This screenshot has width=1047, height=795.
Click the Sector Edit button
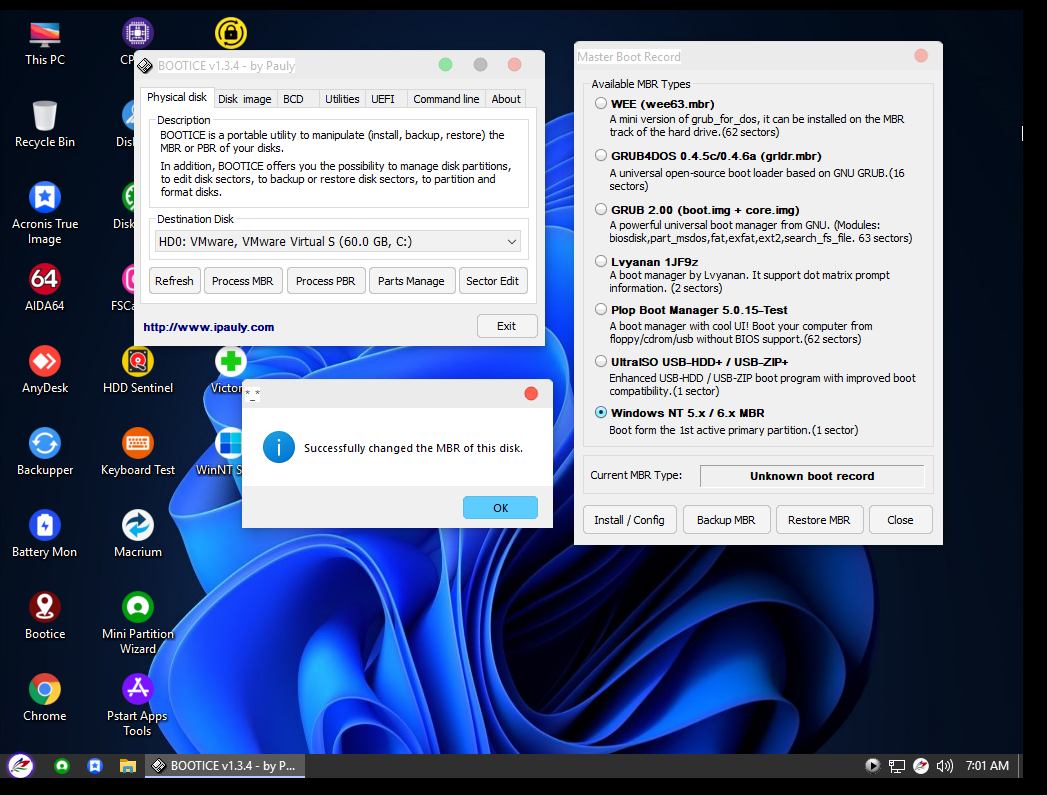pos(492,281)
